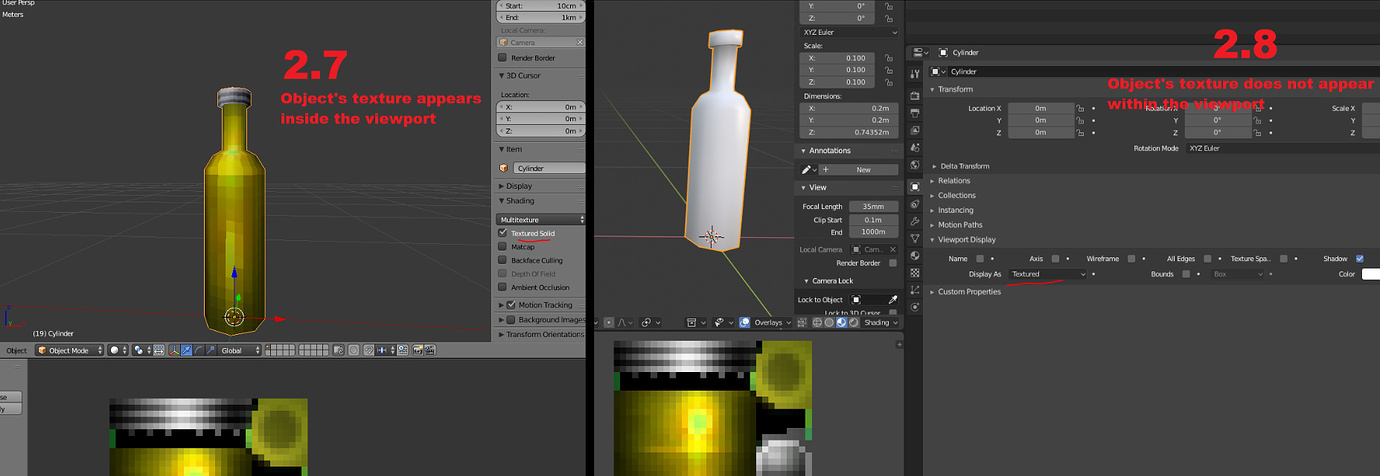
Task: Enable the All Edges checkbox
Action: pyautogui.click(x=1208, y=258)
